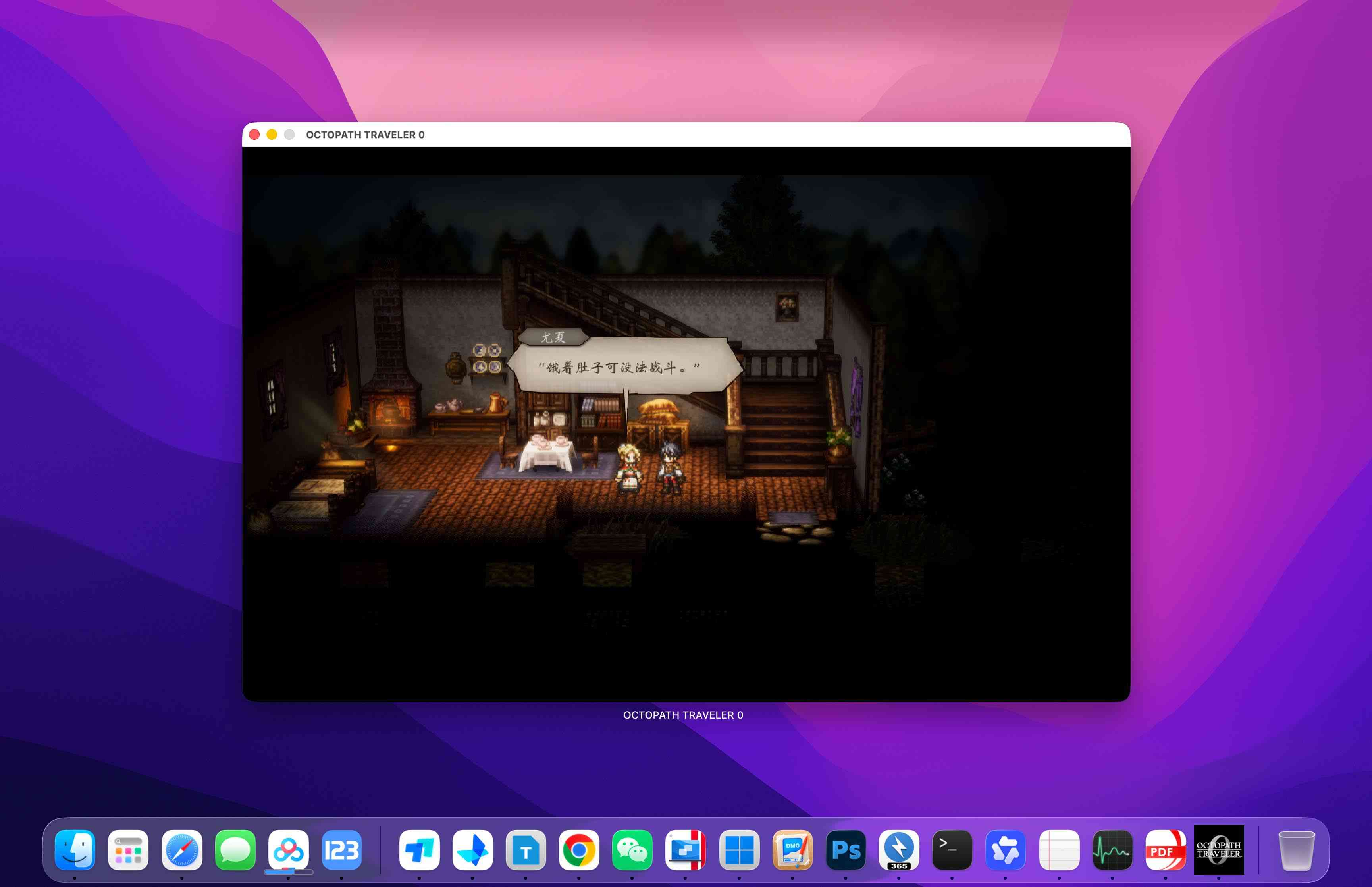Screen dimensions: 1372x887
Task: Click the Octopath Traveler dock icon
Action: (x=1219, y=850)
